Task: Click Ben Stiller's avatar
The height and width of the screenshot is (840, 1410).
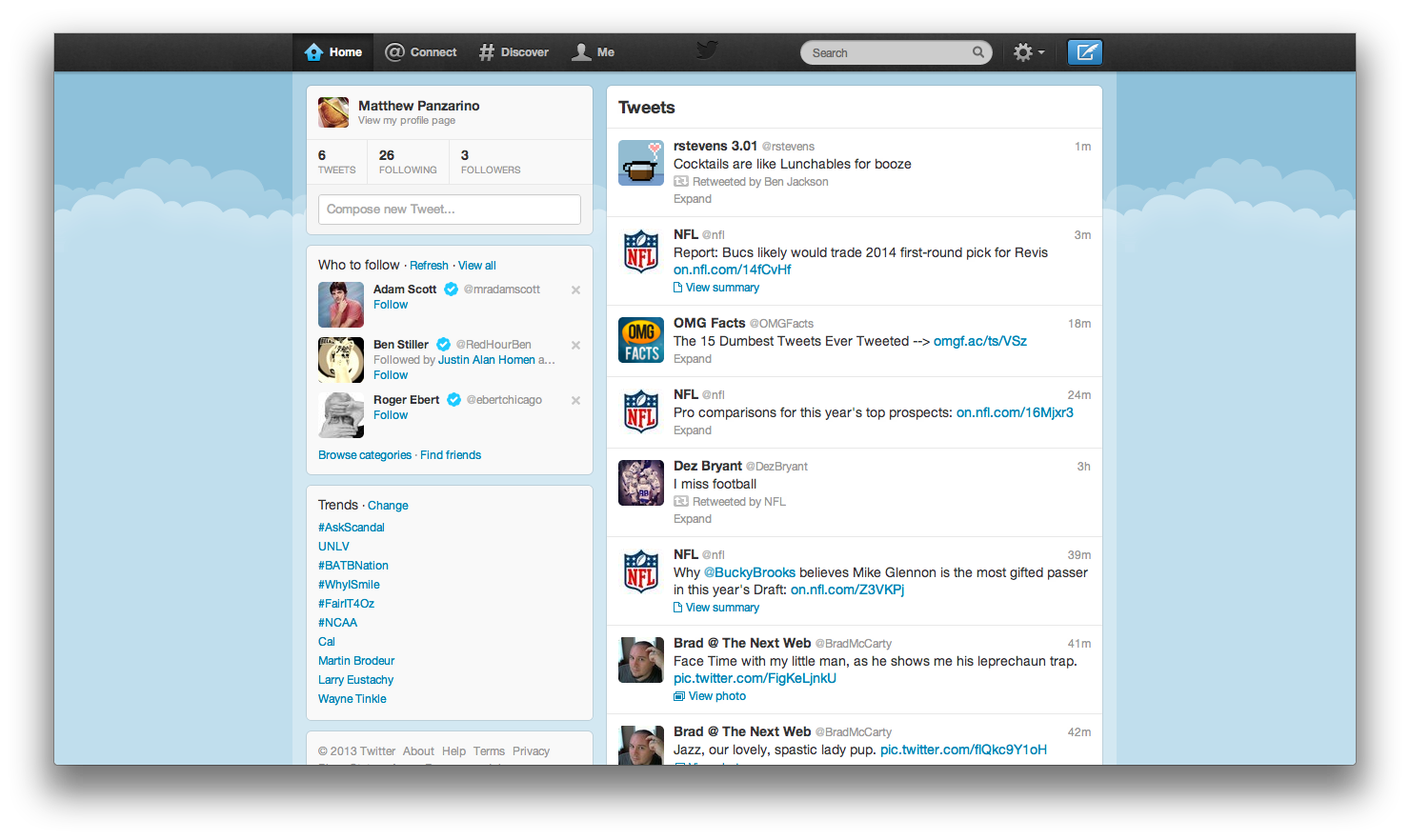Action: coord(341,360)
